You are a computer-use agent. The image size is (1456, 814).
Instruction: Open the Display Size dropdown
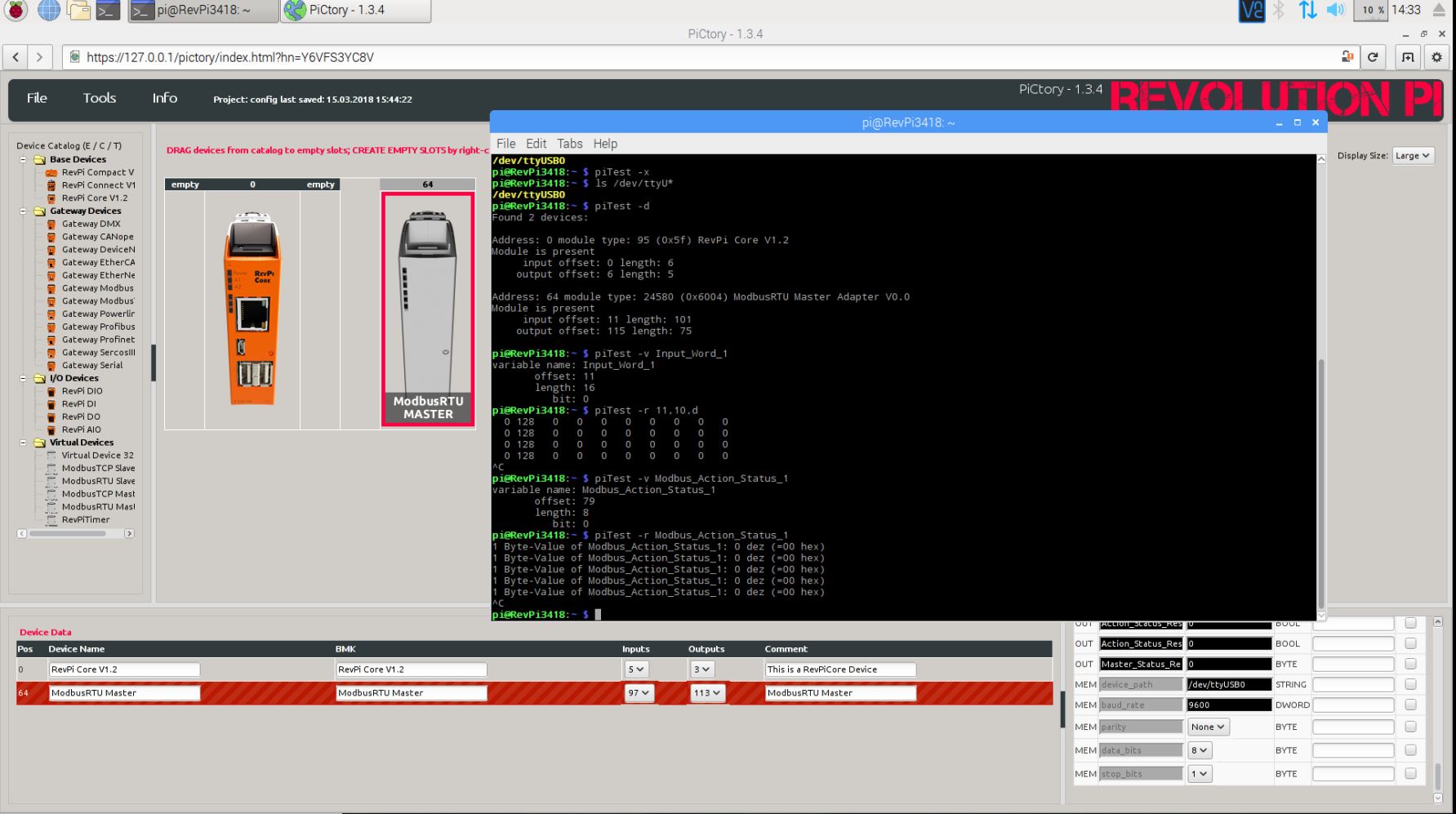point(1413,156)
